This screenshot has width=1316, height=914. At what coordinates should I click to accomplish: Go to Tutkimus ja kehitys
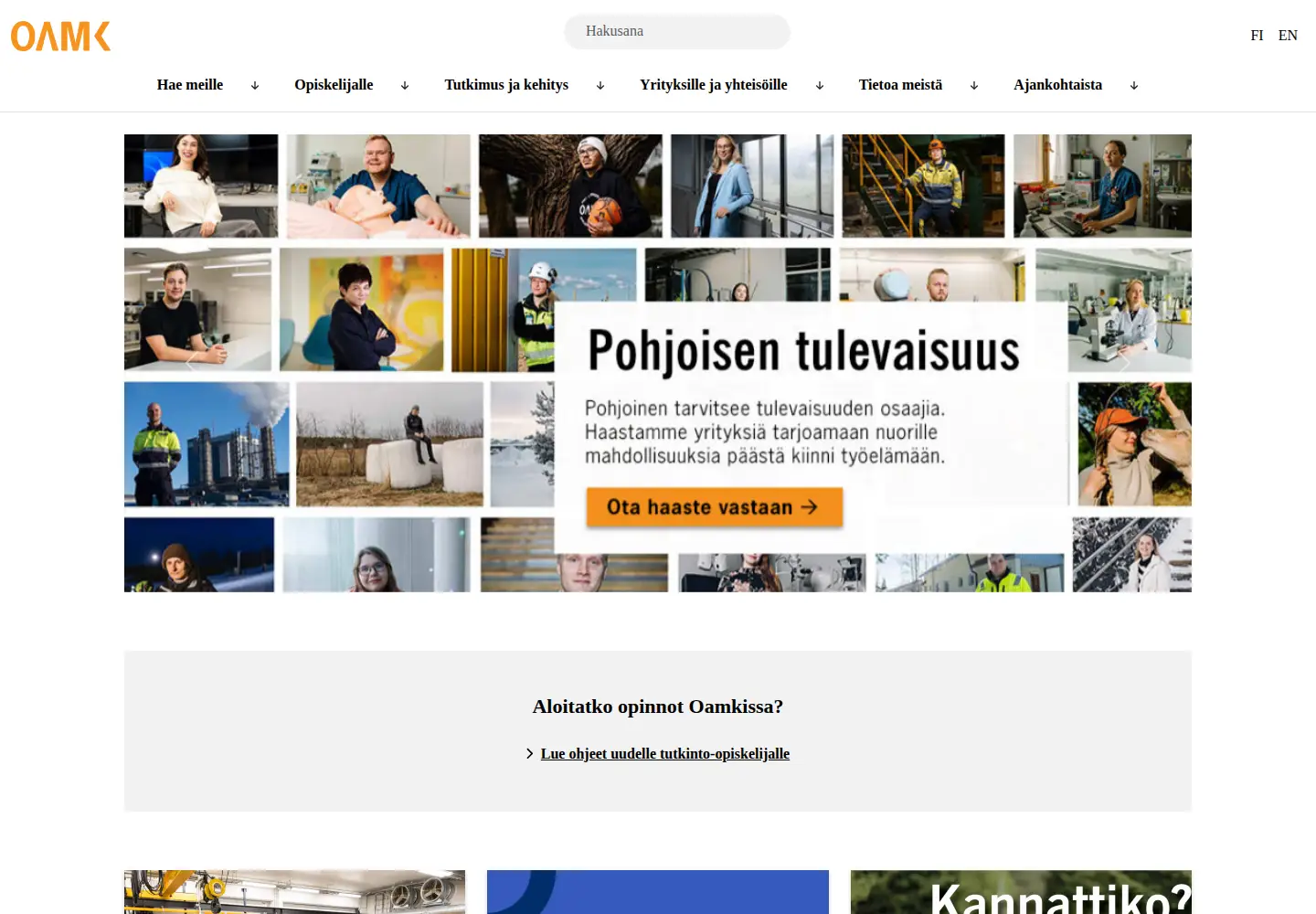point(506,85)
